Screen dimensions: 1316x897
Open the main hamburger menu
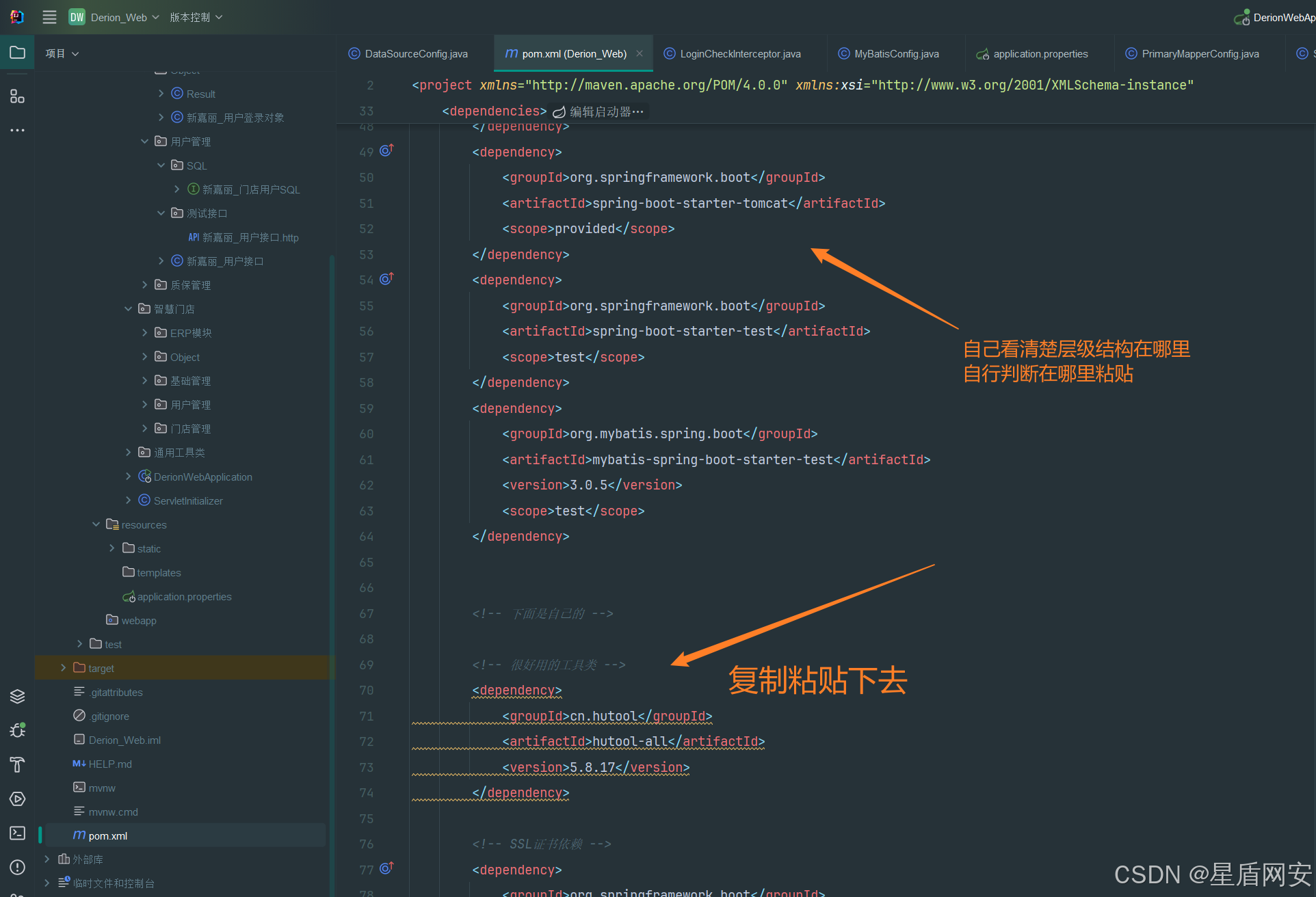point(49,17)
